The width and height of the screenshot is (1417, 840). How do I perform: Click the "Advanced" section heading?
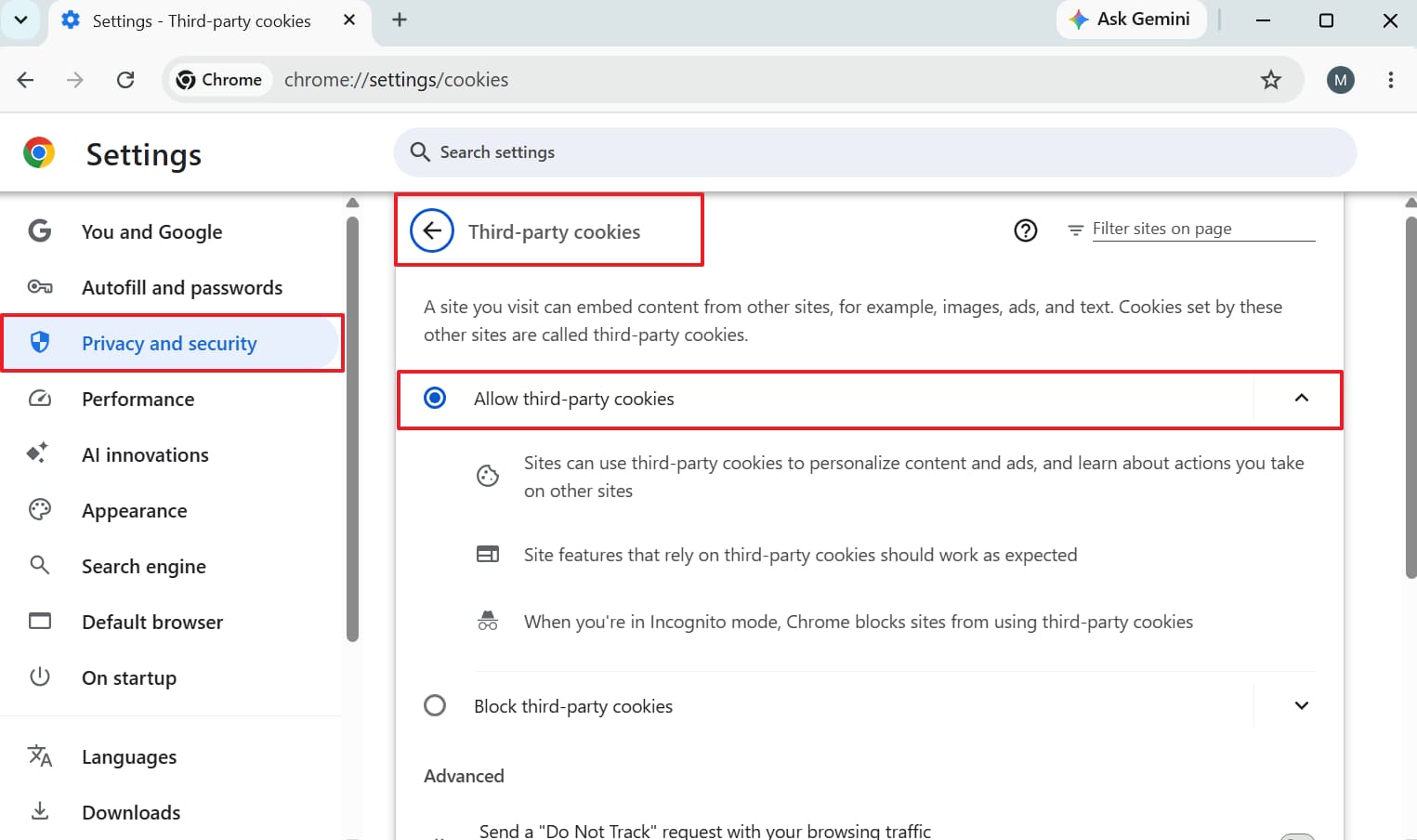tap(464, 776)
